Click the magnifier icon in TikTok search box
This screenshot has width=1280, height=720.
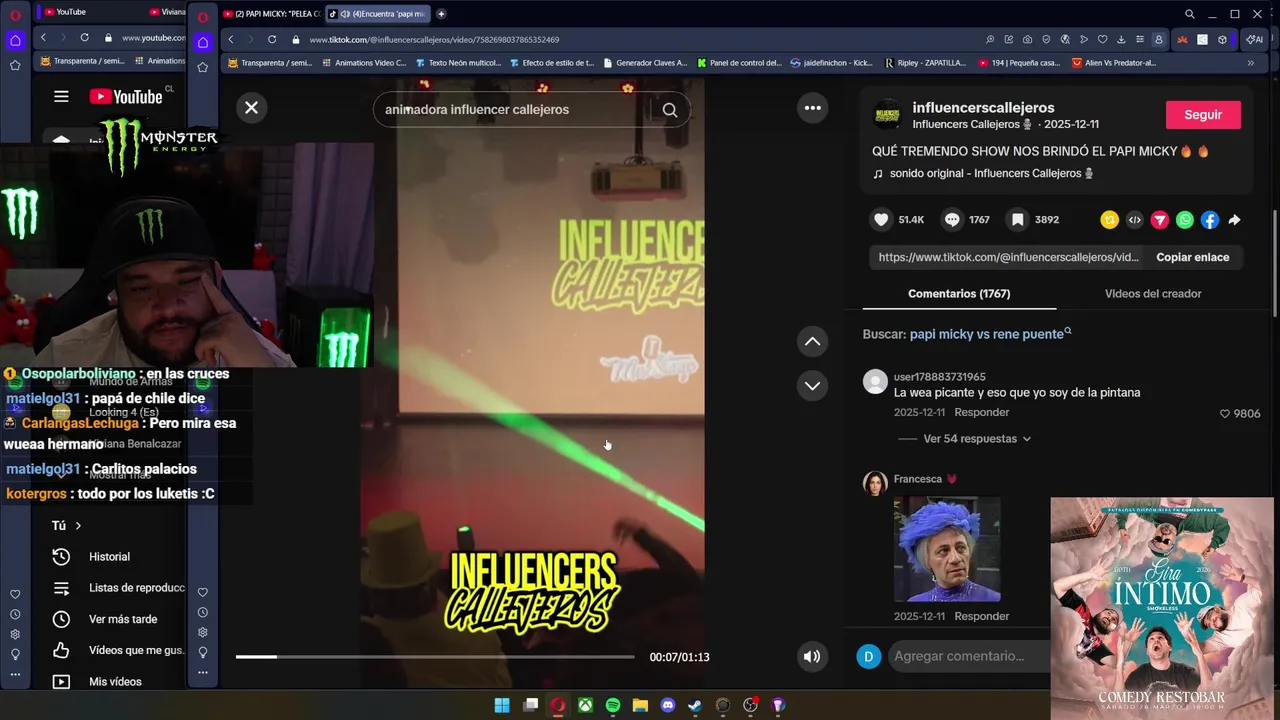670,110
